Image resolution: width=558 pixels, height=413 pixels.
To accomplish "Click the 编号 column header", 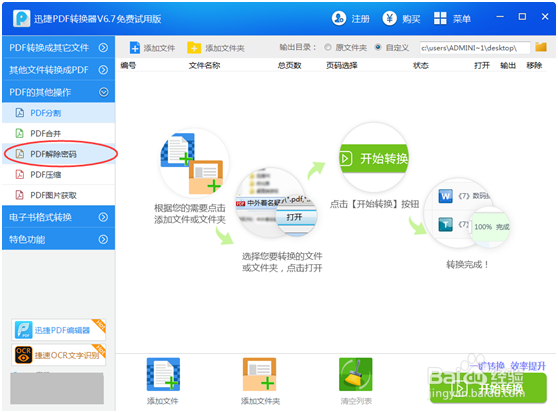I will pyautogui.click(x=128, y=65).
